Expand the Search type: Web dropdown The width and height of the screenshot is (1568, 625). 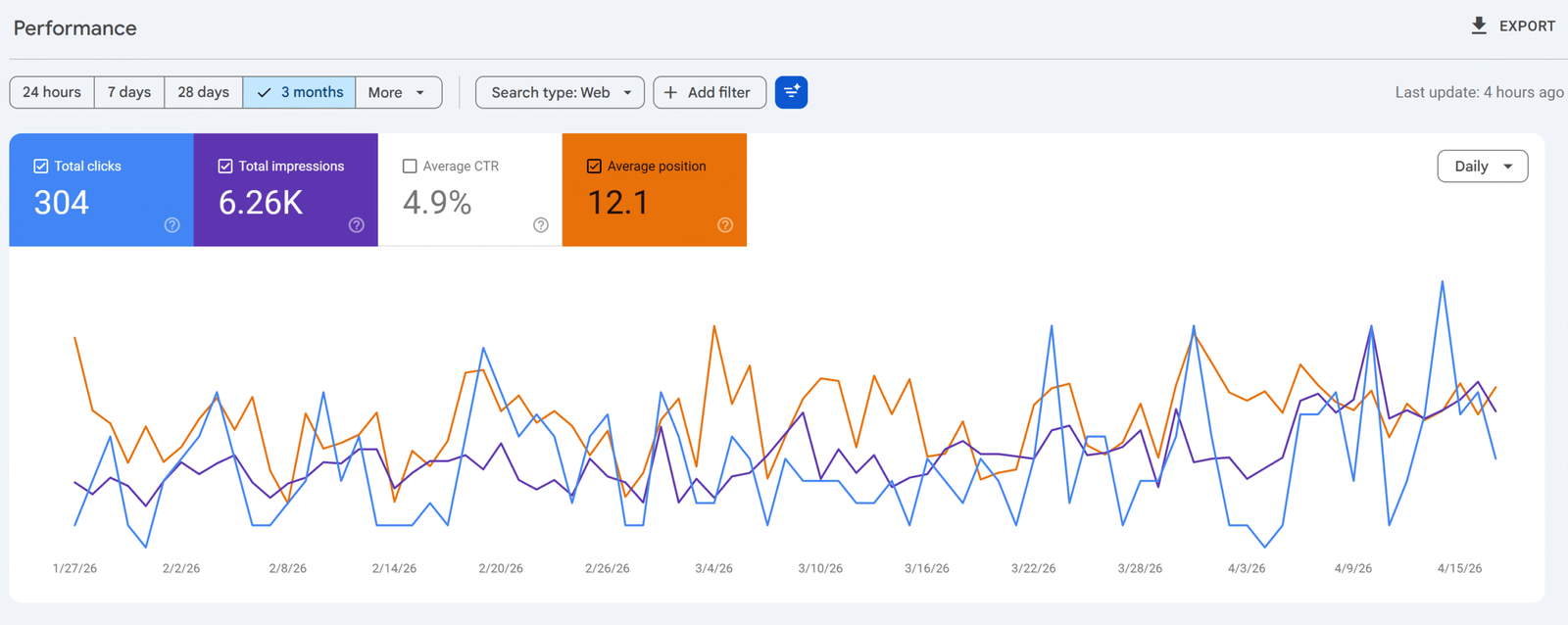tap(560, 92)
